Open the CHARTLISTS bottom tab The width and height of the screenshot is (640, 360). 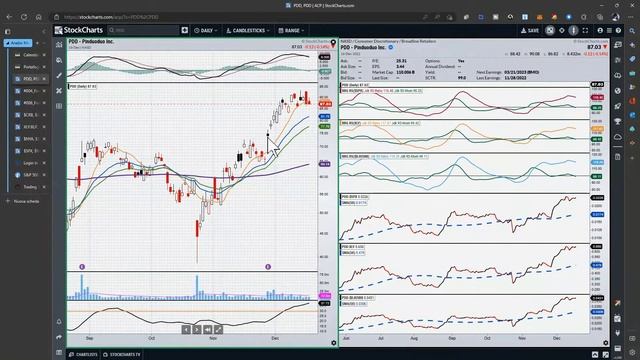click(83, 354)
